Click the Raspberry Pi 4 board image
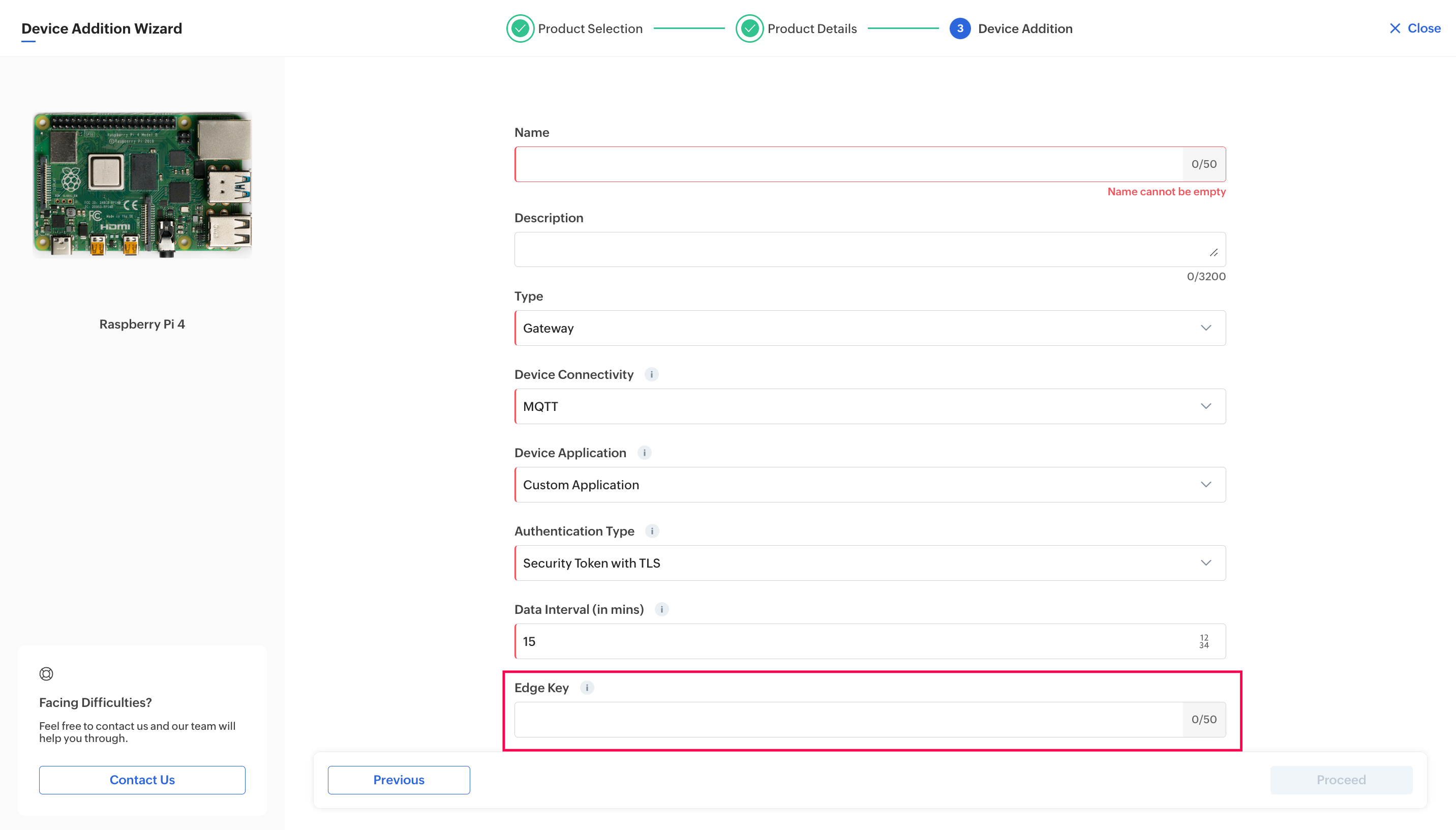The image size is (1456, 830). point(142,185)
